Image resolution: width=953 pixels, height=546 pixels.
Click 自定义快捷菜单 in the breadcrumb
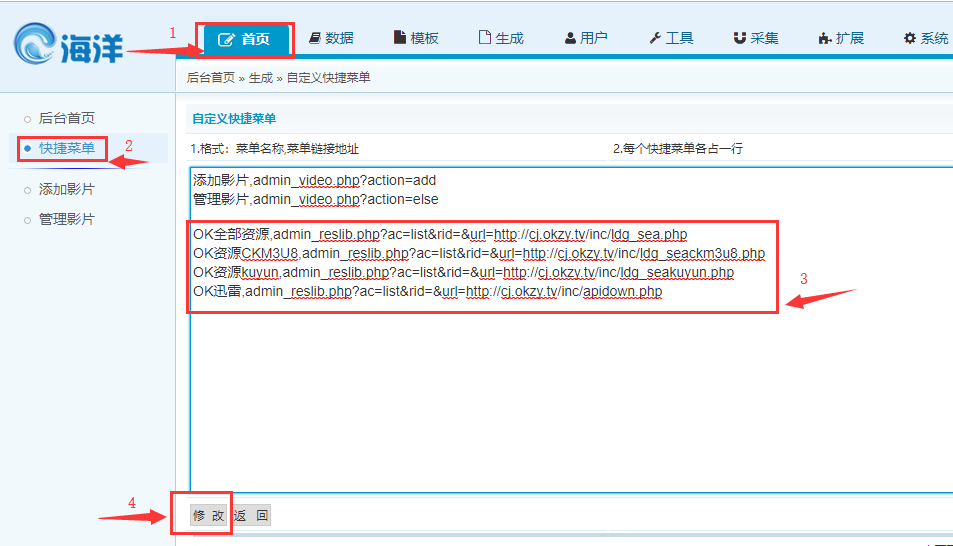coord(328,78)
